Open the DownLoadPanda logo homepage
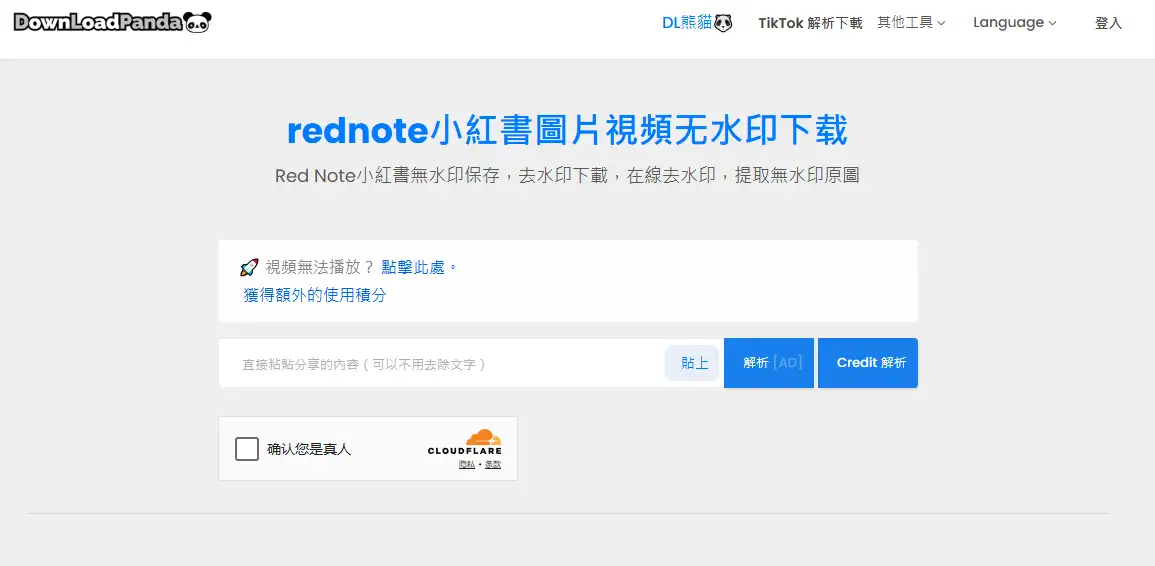This screenshot has width=1155, height=566. coord(112,22)
